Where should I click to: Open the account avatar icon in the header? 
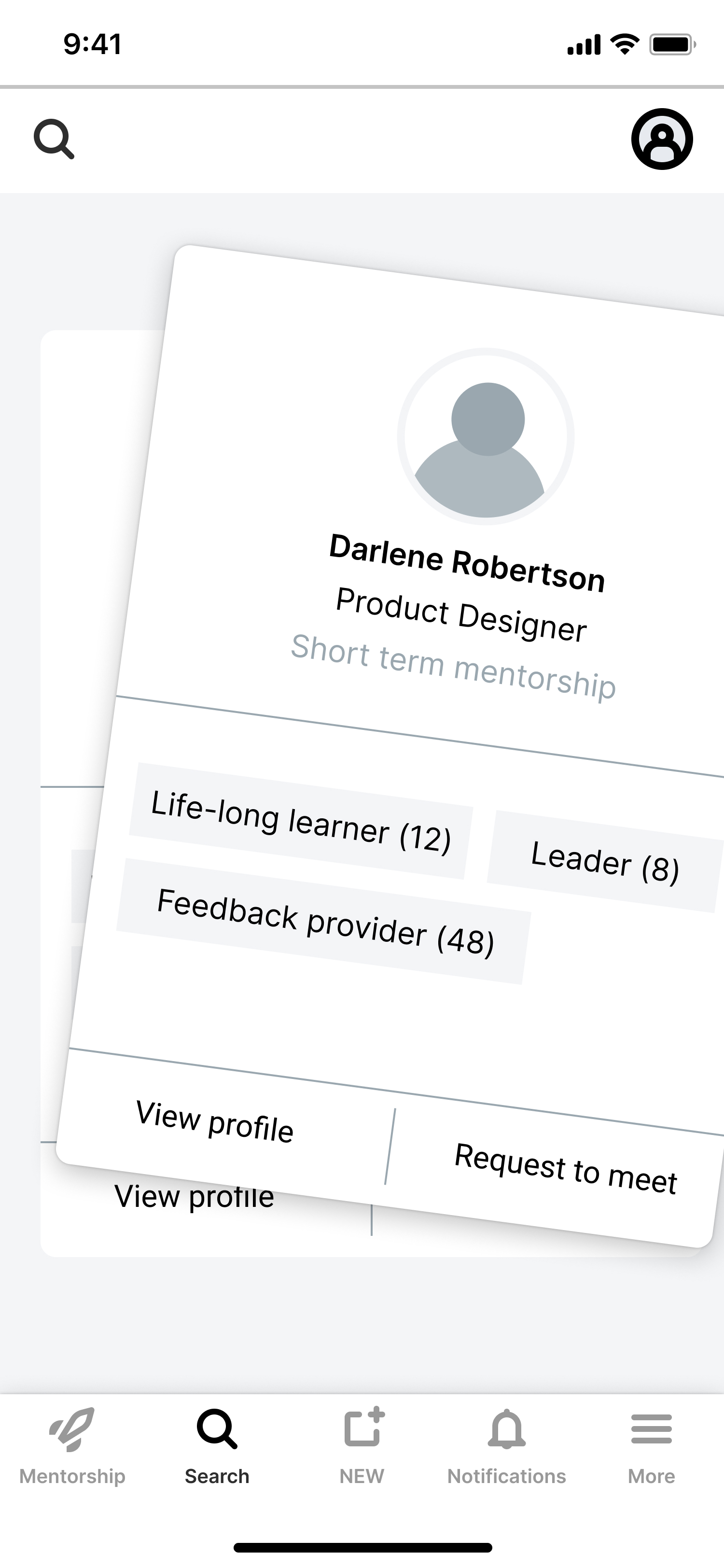661,139
